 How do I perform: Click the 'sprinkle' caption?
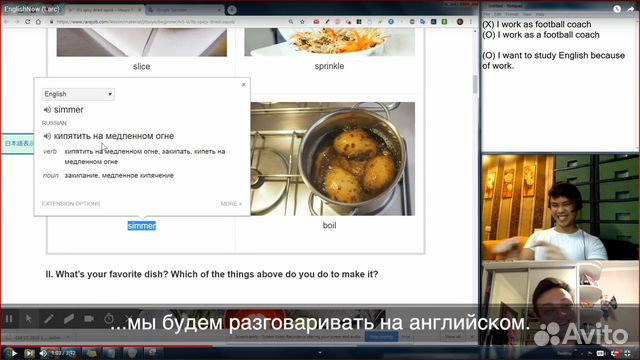point(329,66)
